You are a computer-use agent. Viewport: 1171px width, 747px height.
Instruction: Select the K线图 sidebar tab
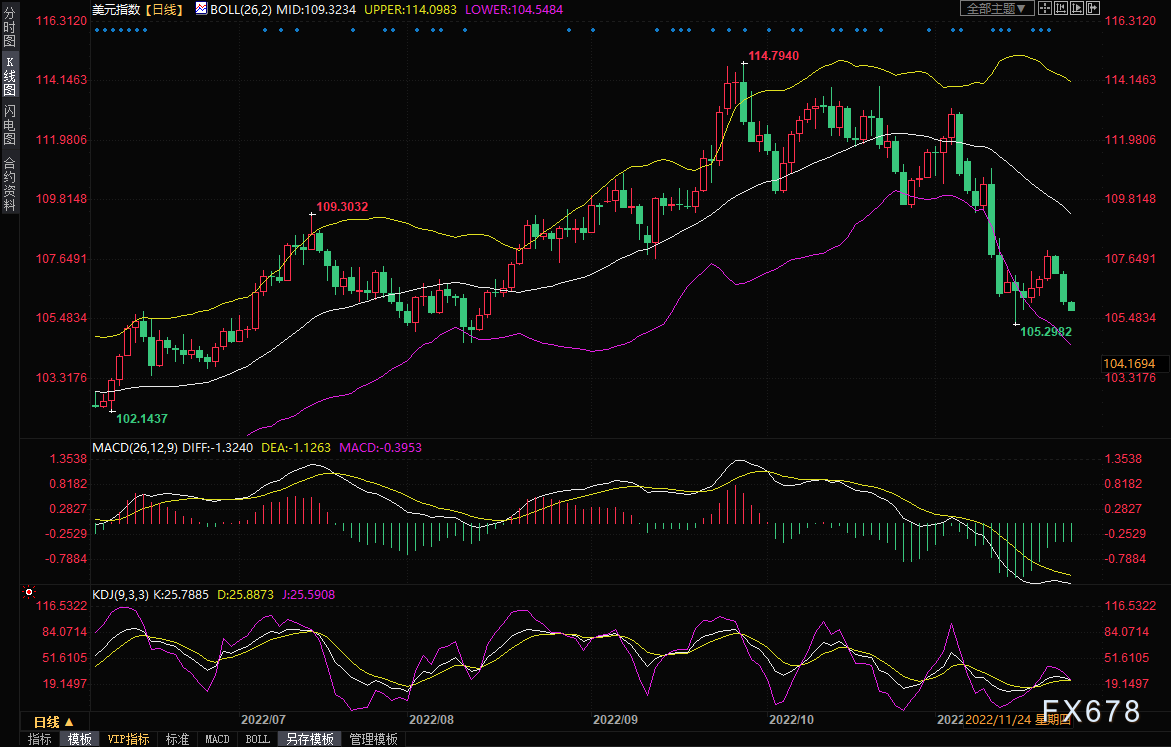[x=10, y=76]
